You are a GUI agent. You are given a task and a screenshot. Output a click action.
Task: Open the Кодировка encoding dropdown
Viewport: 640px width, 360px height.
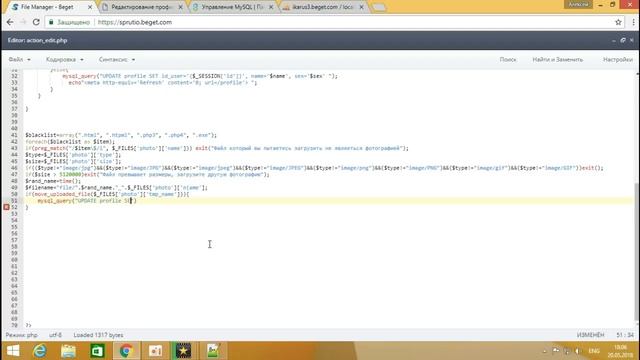coord(64,60)
